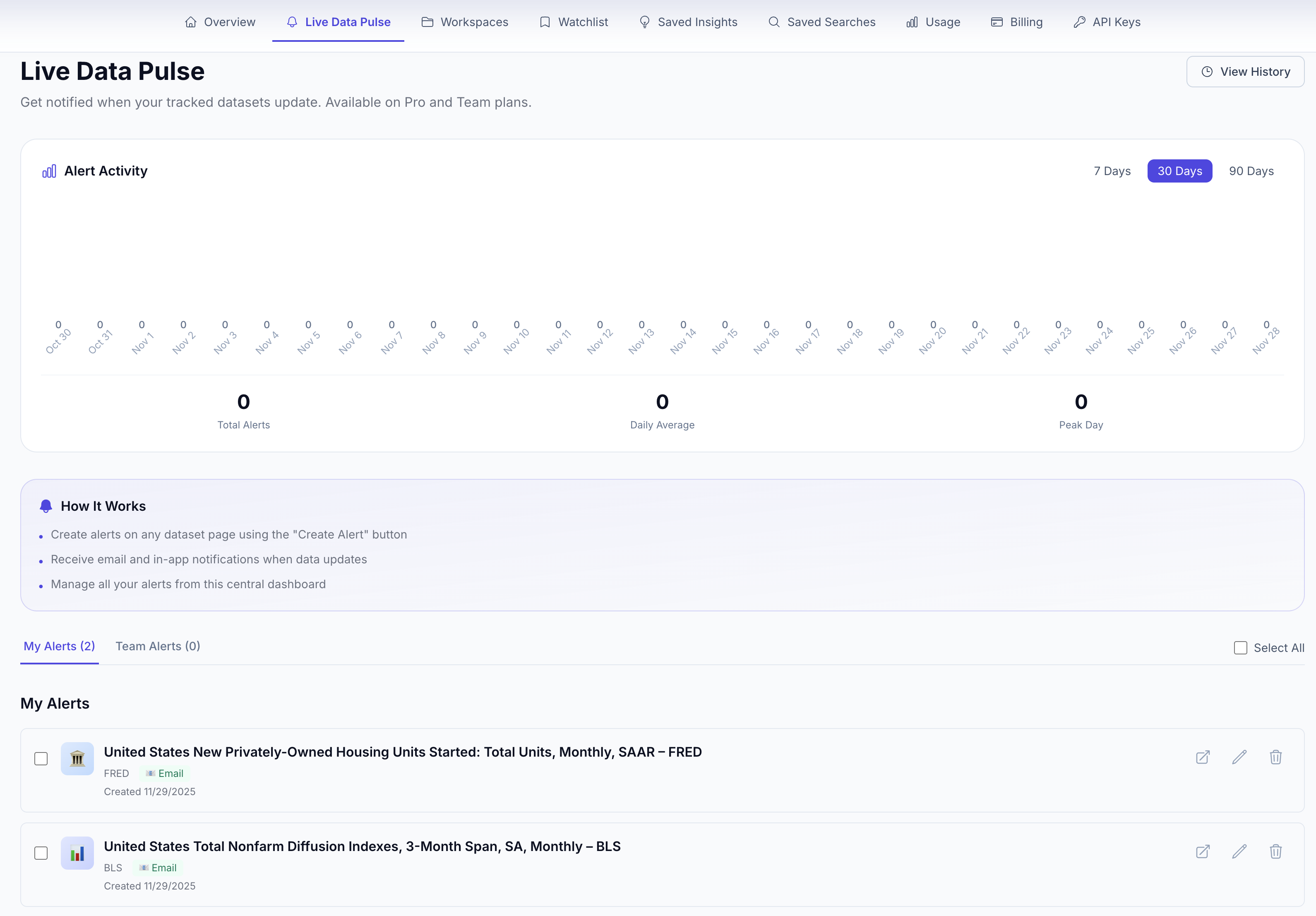This screenshot has height=916, width=1316.
Task: Check the BLS nonfarm alert checkbox
Action: click(x=41, y=853)
